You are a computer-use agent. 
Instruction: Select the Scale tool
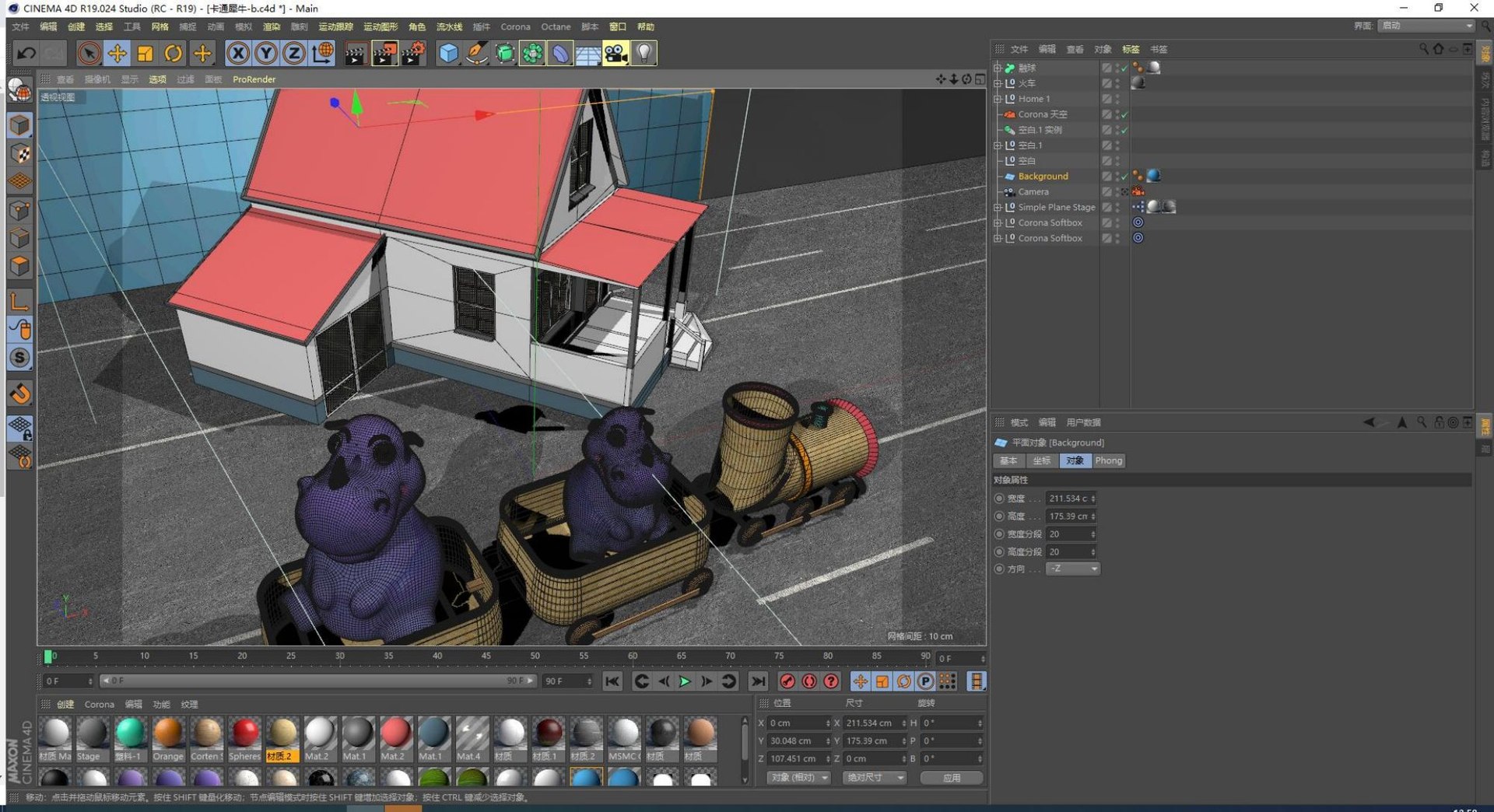pyautogui.click(x=145, y=53)
